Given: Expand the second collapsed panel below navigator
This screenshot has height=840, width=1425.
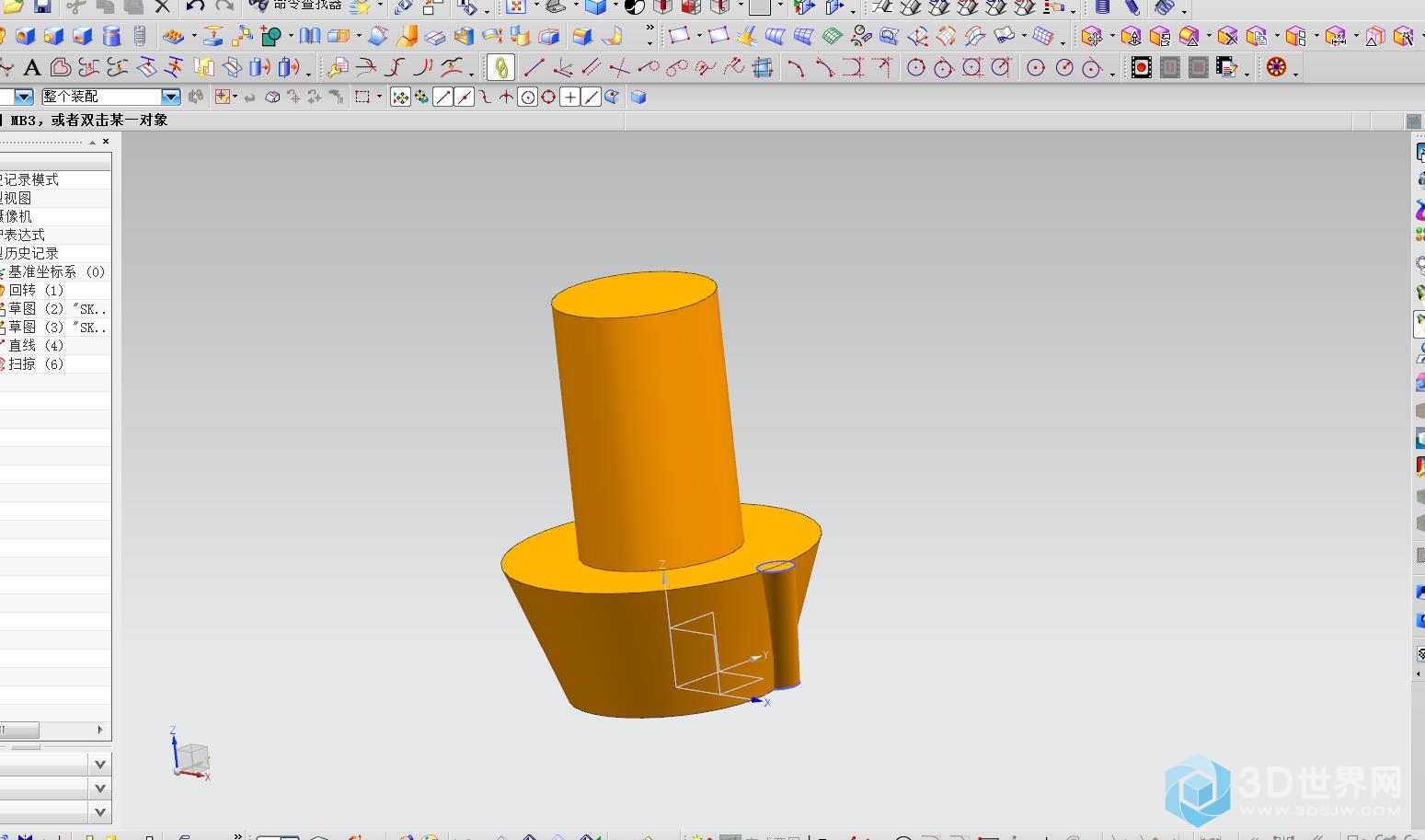Looking at the screenshot, I should (x=100, y=788).
